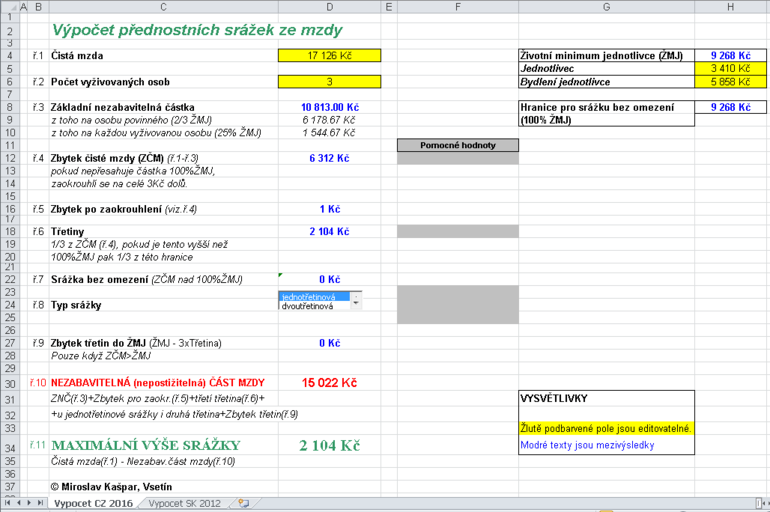
Task: Click the 'Počet vyživovaných osob' label
Action: (x=110, y=82)
